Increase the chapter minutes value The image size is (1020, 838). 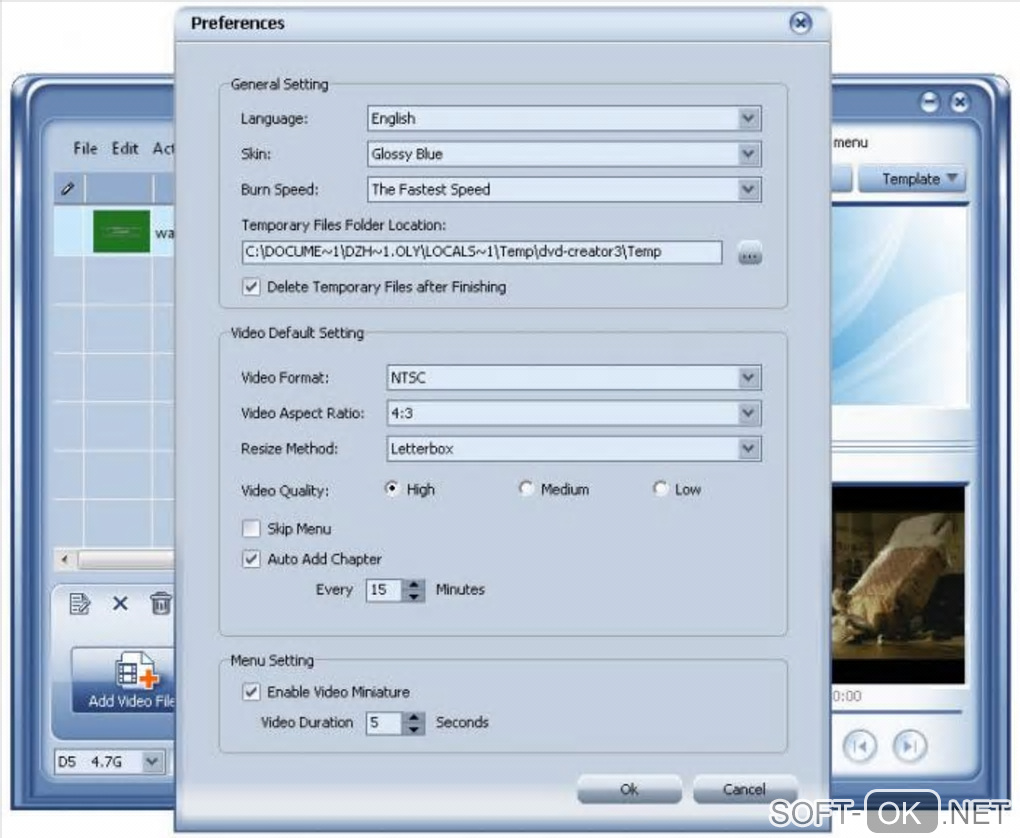coord(414,584)
